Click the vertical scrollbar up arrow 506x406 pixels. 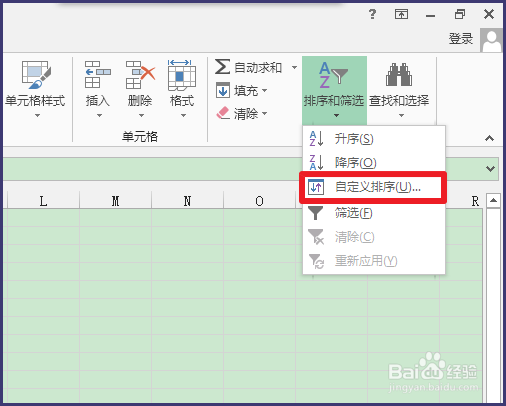[493, 201]
